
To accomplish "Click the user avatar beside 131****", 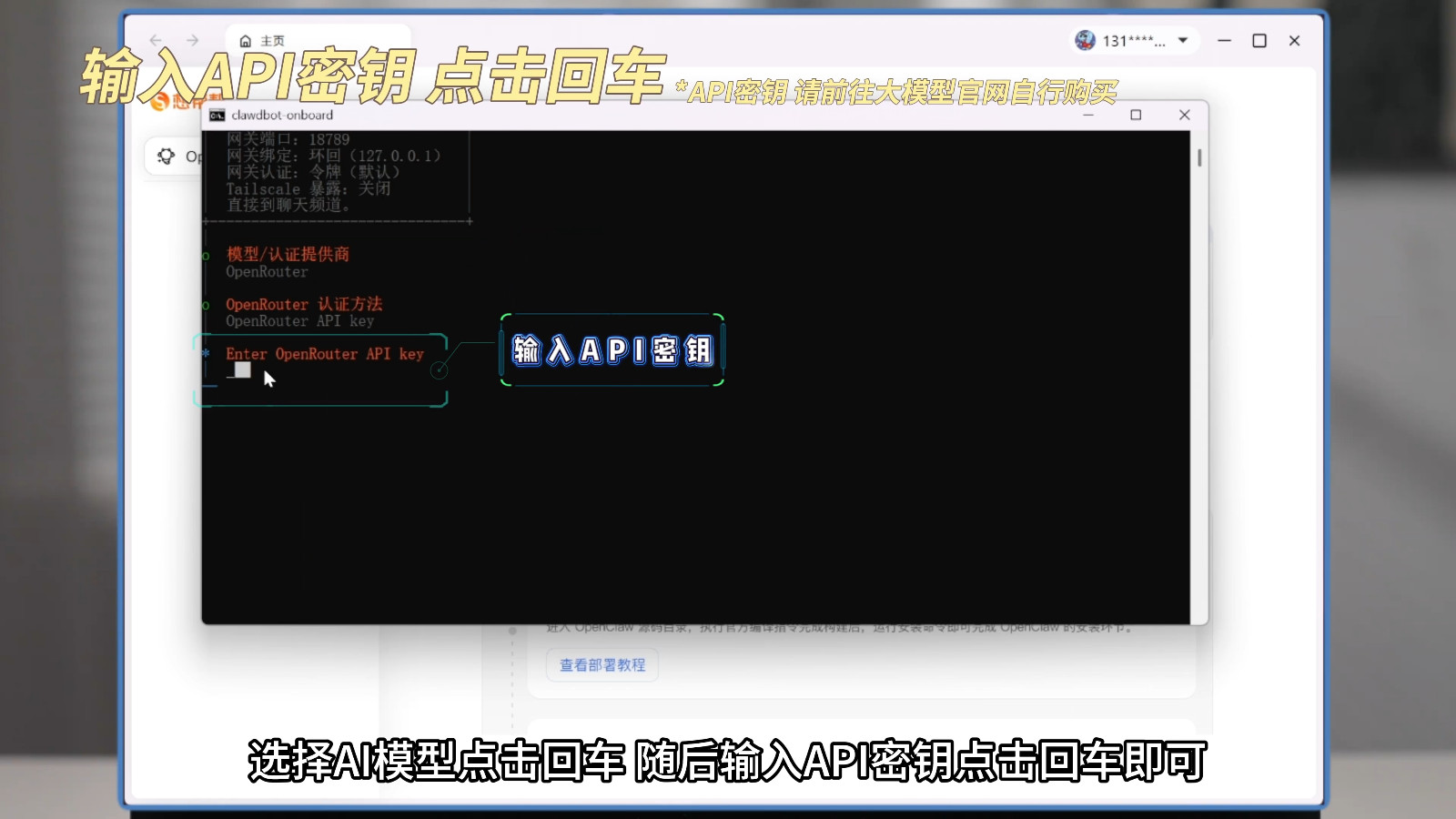I will 1085,40.
